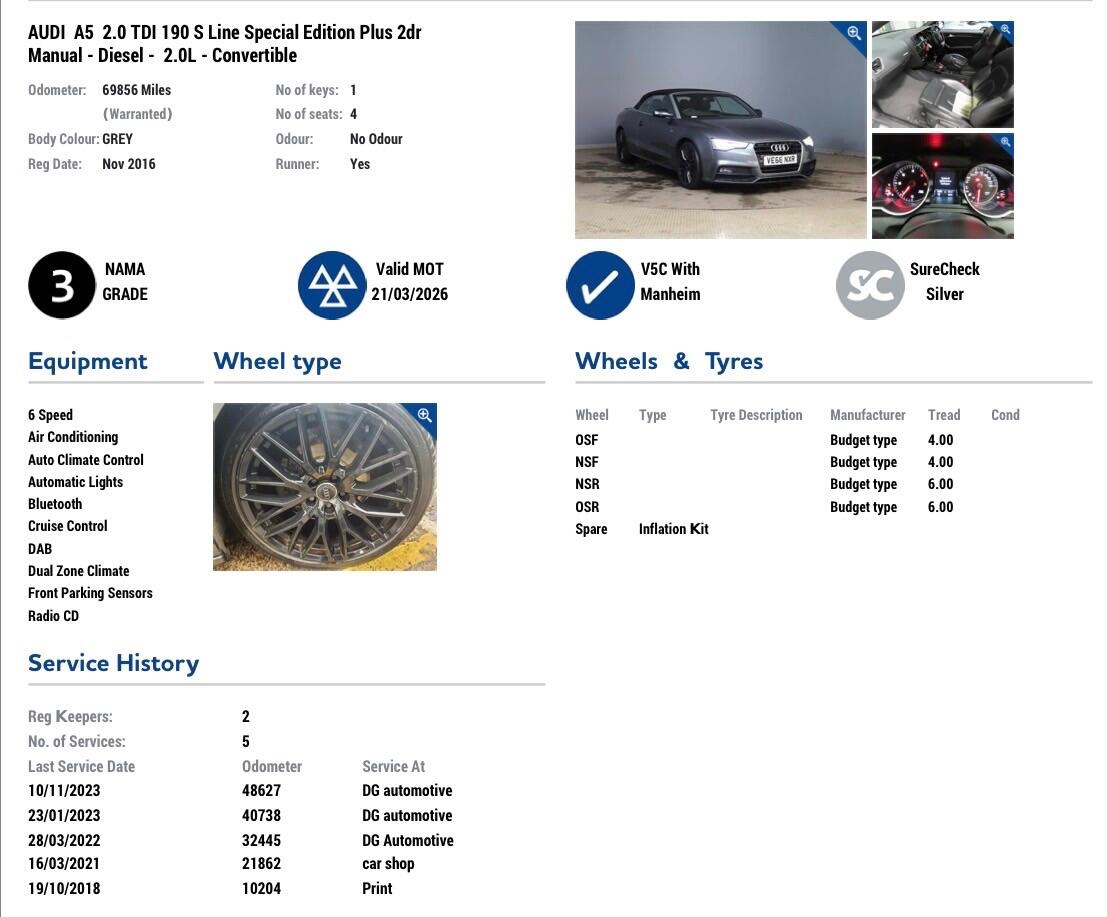Open the large exterior vehicle photo
The image size is (1107, 917).
pos(720,130)
